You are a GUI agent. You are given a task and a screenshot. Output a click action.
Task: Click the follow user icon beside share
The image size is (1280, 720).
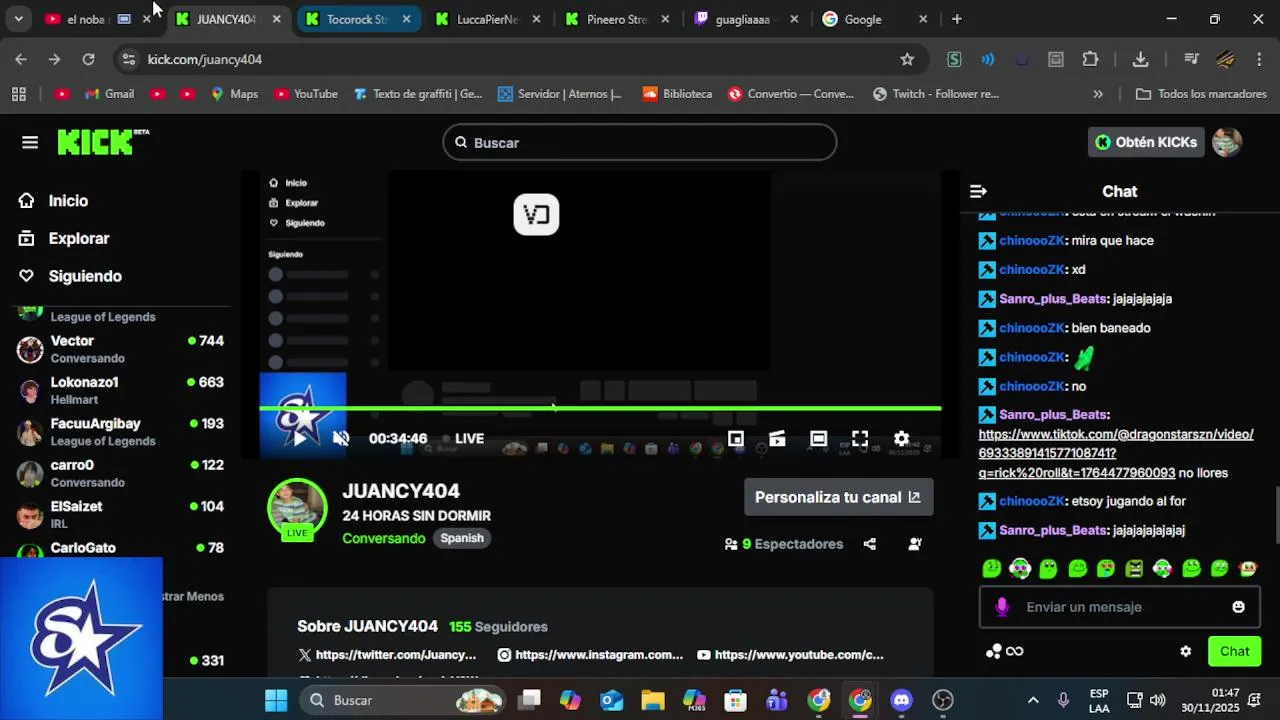pyautogui.click(x=915, y=544)
